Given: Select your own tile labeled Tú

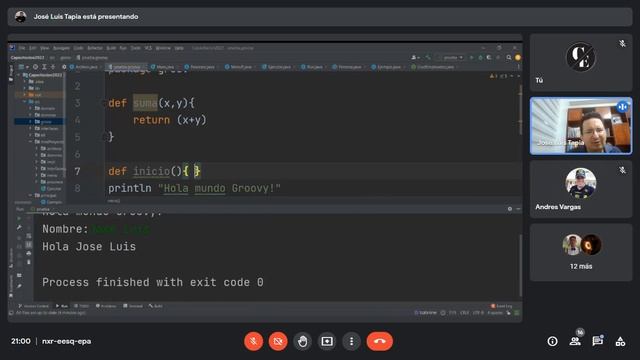Looking at the screenshot, I should click(581, 63).
